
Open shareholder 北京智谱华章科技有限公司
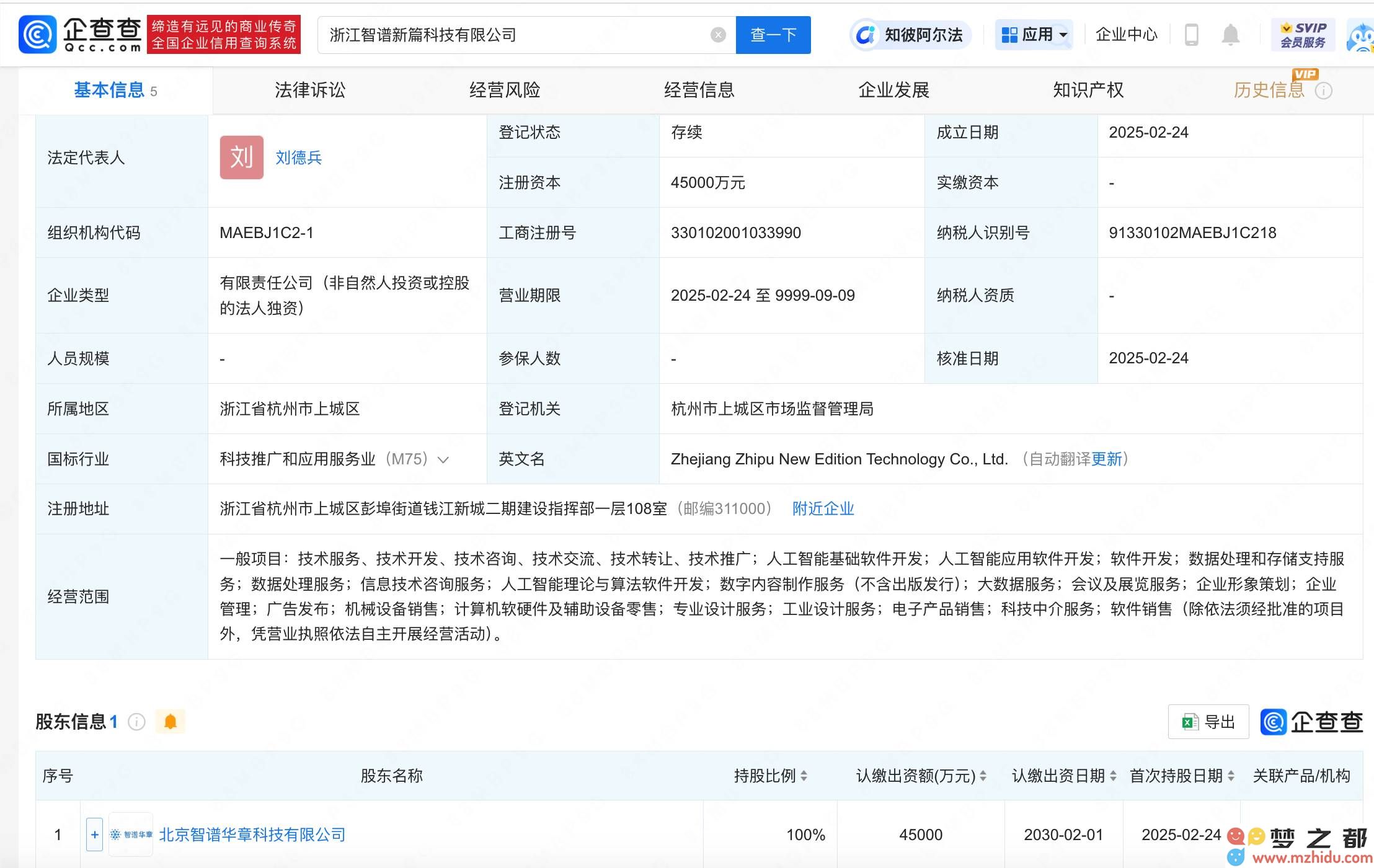[x=252, y=835]
